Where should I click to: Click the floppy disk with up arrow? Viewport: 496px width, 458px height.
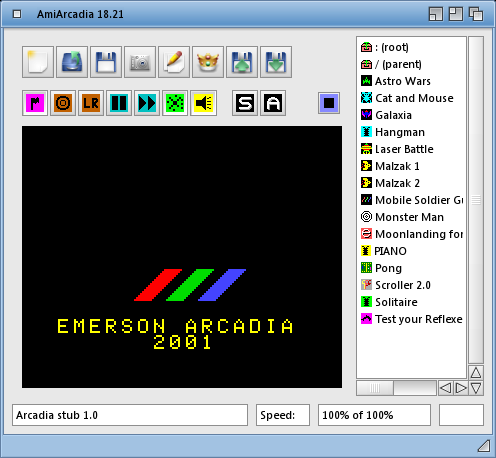242,62
